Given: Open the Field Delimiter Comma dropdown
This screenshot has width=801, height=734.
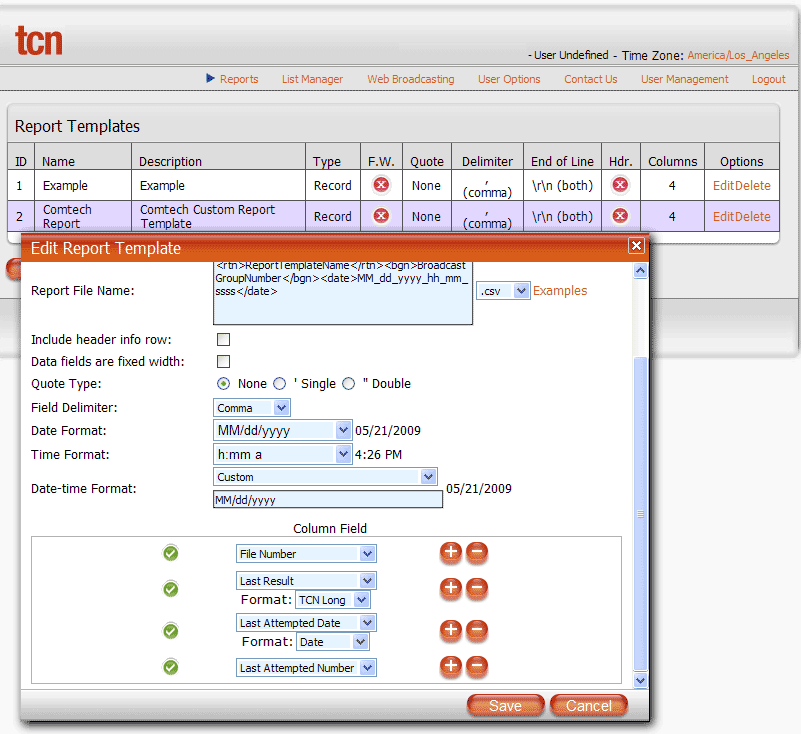Looking at the screenshot, I should [x=252, y=407].
